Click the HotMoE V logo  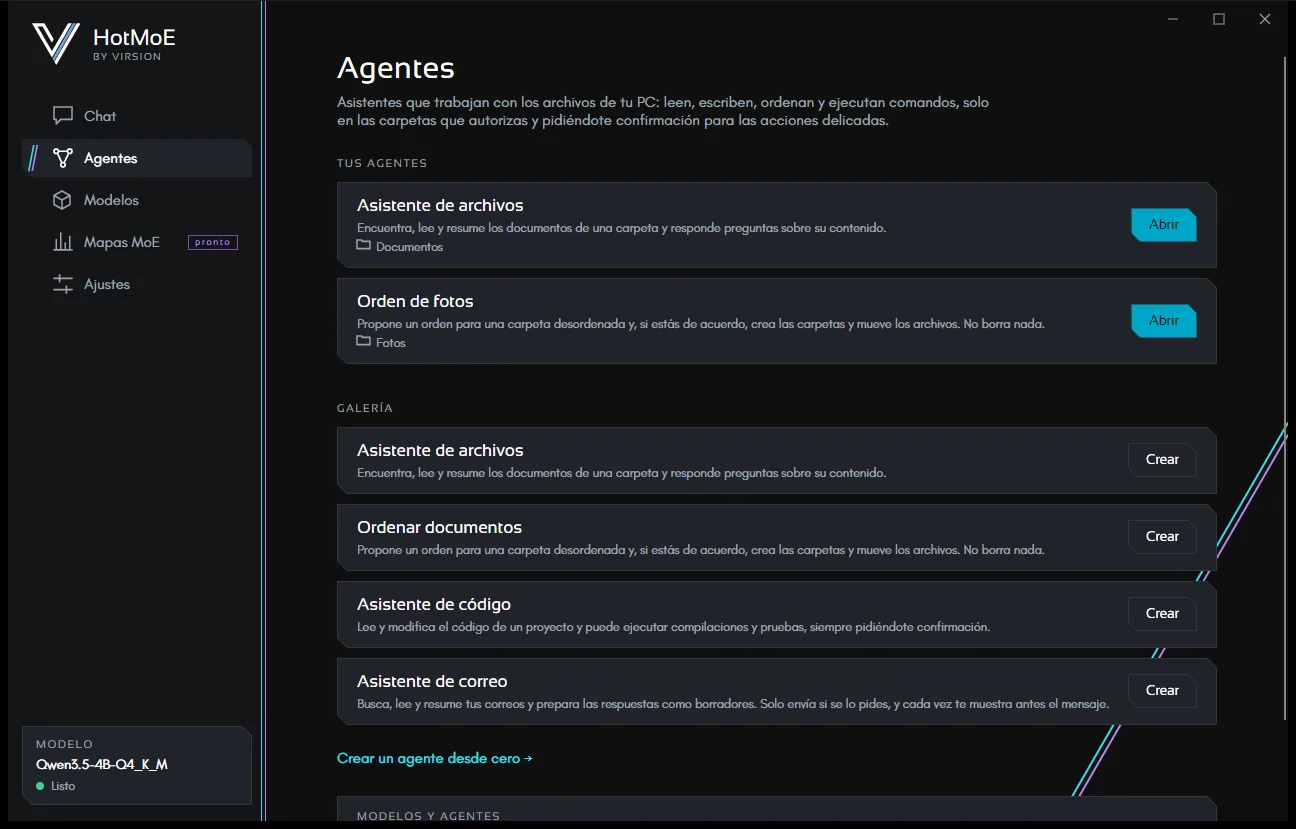[56, 44]
